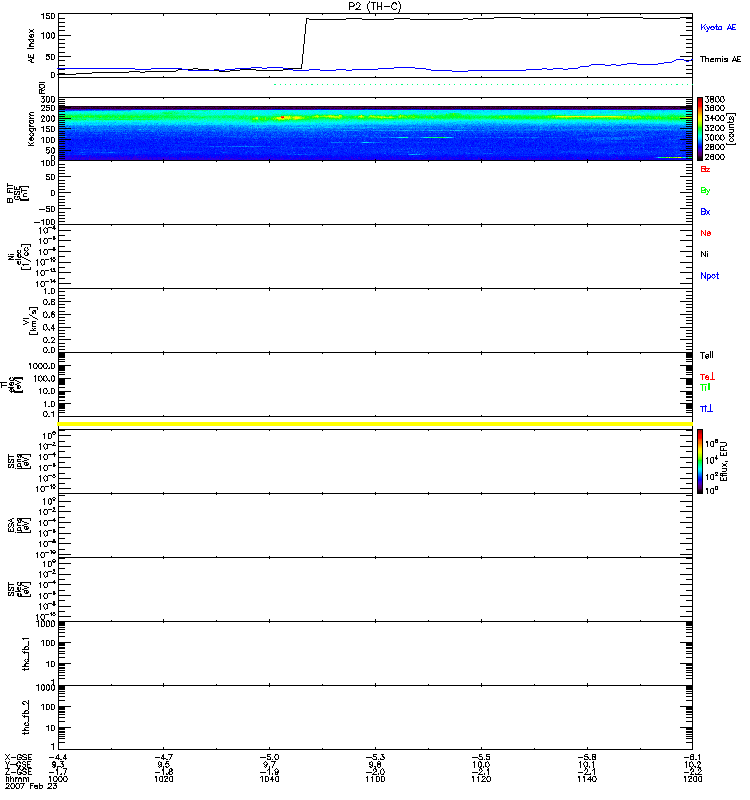Click the Eflux rainbow color bar
Screen dimensions: 750x800
[700, 461]
